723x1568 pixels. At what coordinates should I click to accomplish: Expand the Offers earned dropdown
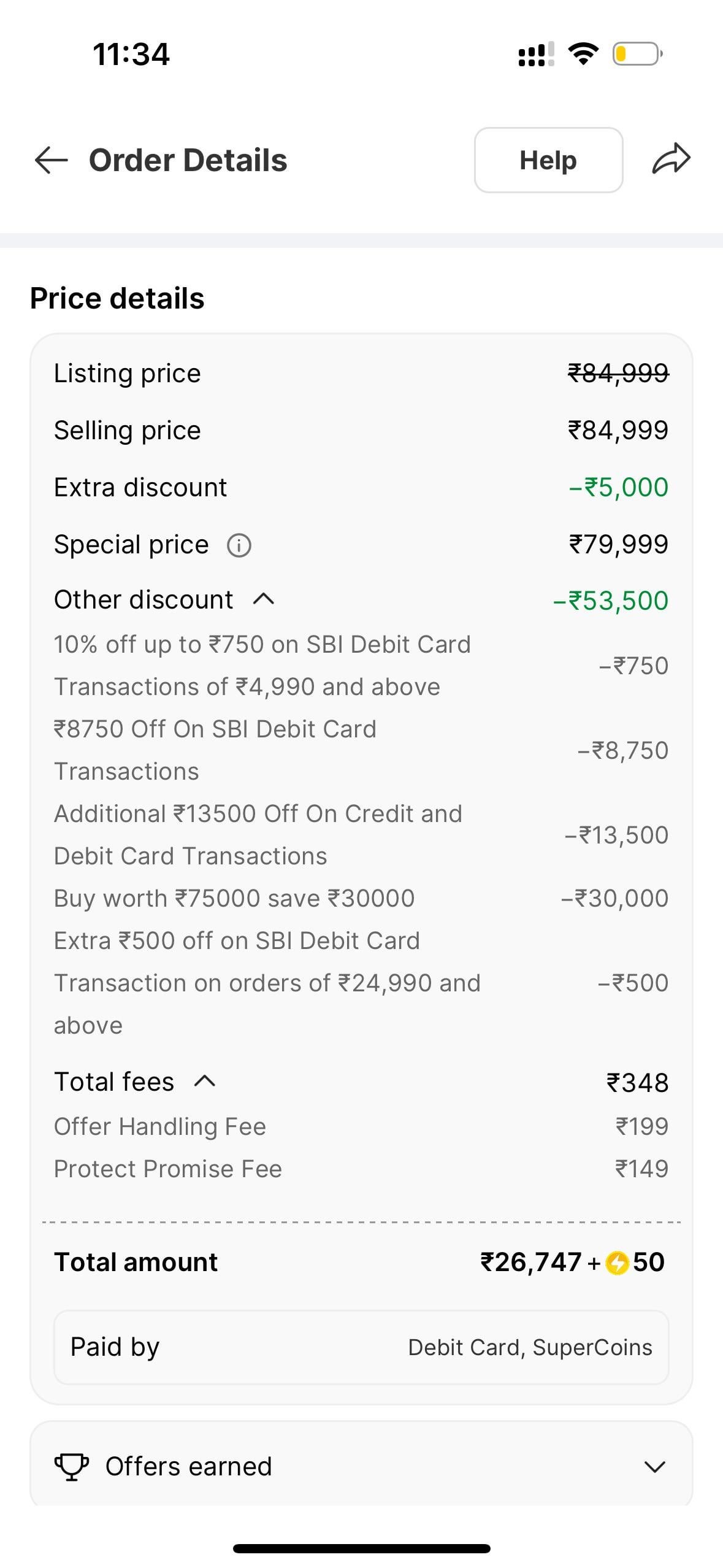click(x=655, y=1467)
